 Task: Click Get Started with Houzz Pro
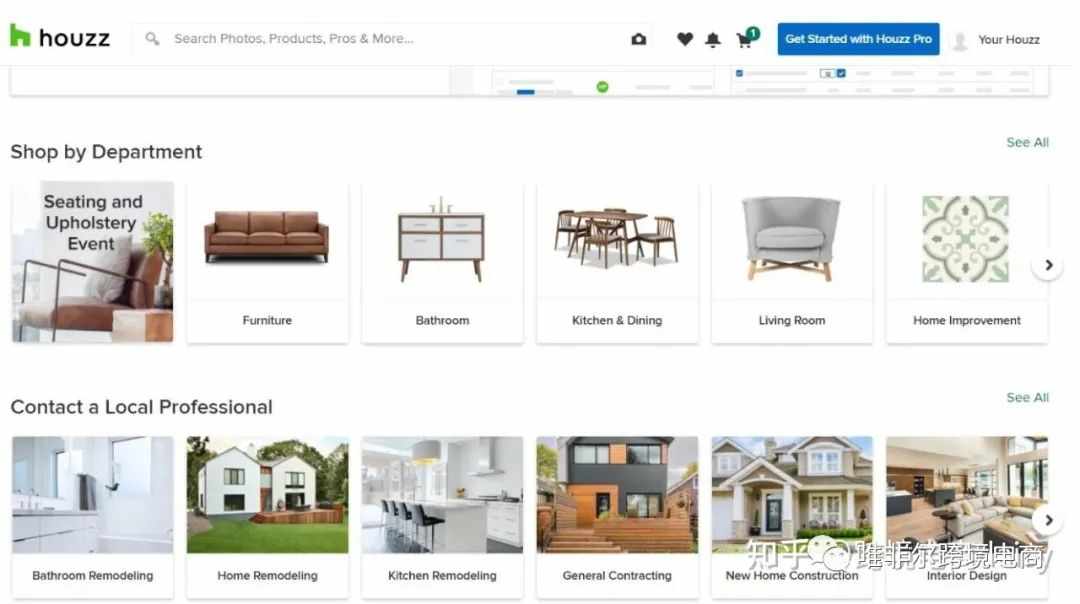(x=858, y=39)
